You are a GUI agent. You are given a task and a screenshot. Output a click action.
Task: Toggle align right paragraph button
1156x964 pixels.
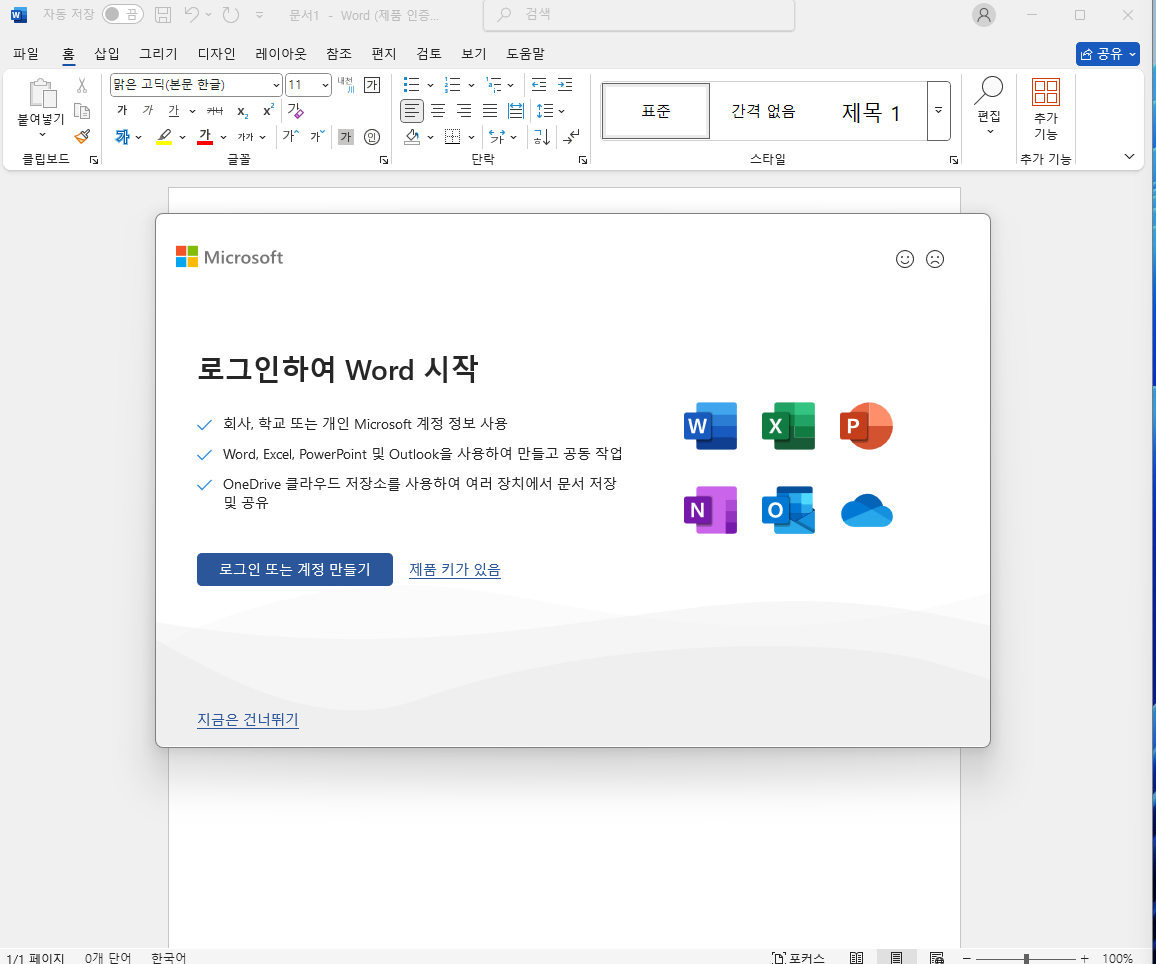click(464, 111)
